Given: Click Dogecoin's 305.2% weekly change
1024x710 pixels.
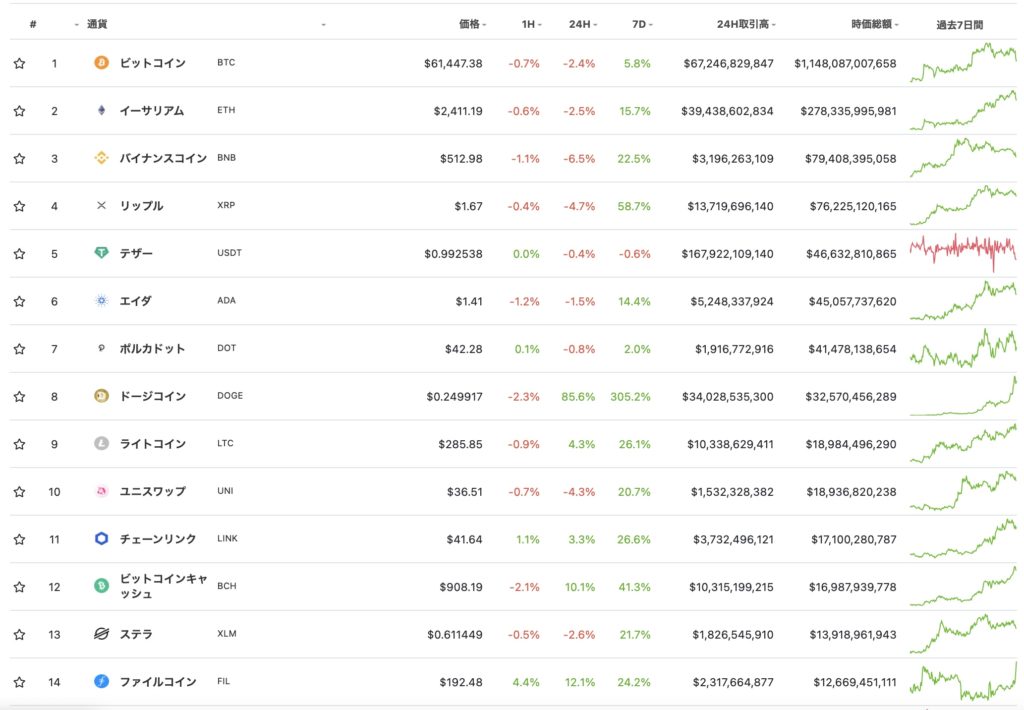Looking at the screenshot, I should (630, 396).
